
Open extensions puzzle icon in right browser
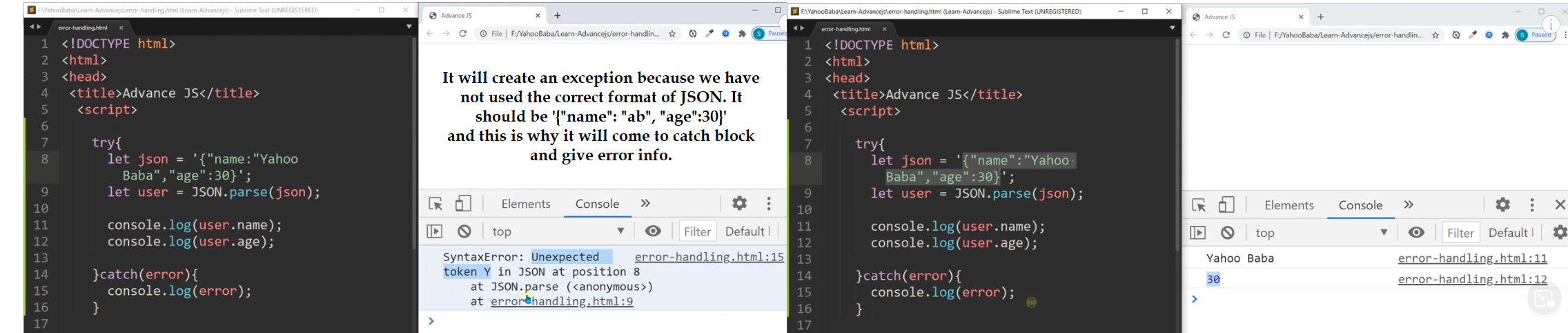click(1506, 35)
